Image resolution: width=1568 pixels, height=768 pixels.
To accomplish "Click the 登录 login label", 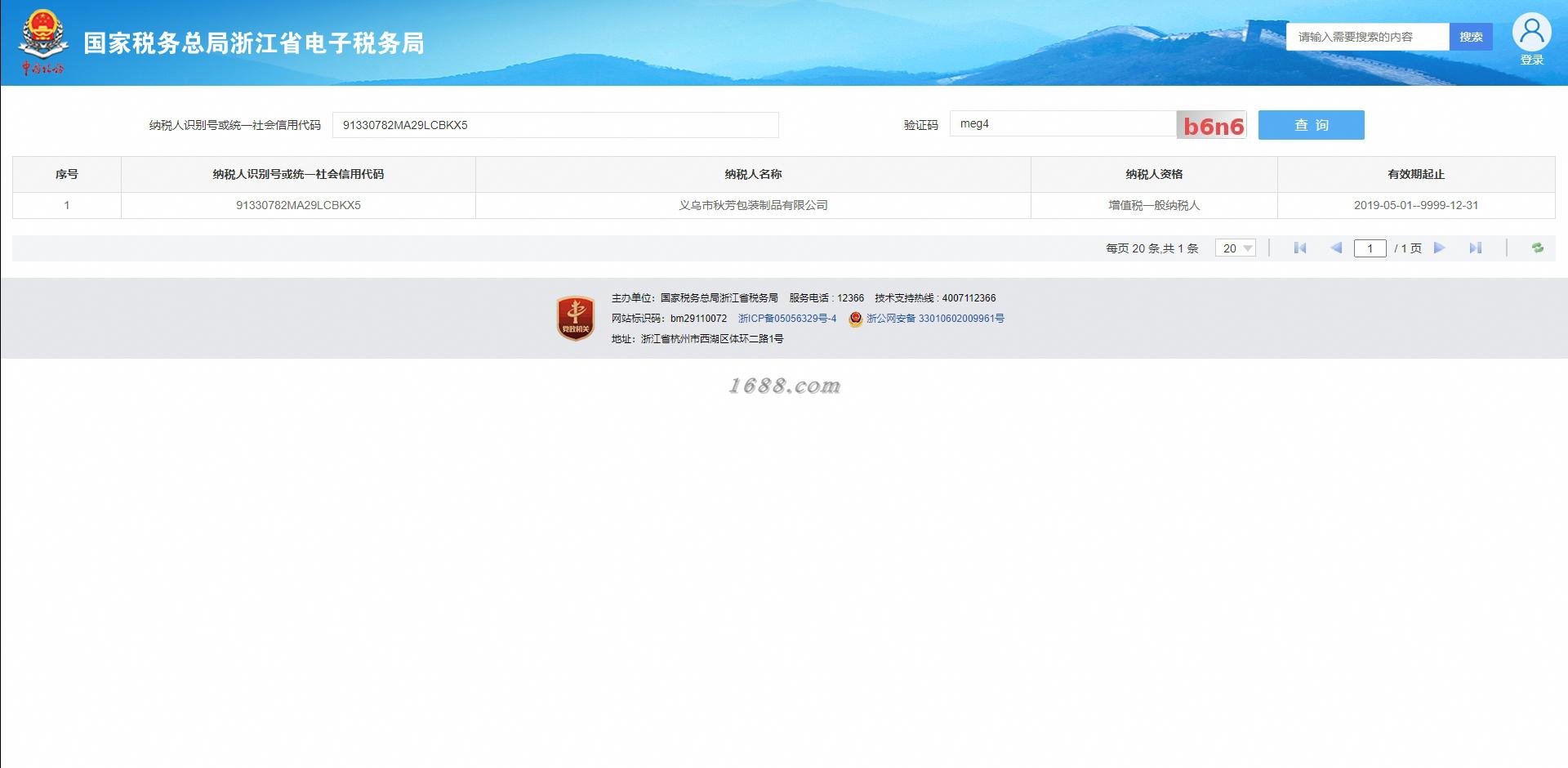I will 1532,60.
